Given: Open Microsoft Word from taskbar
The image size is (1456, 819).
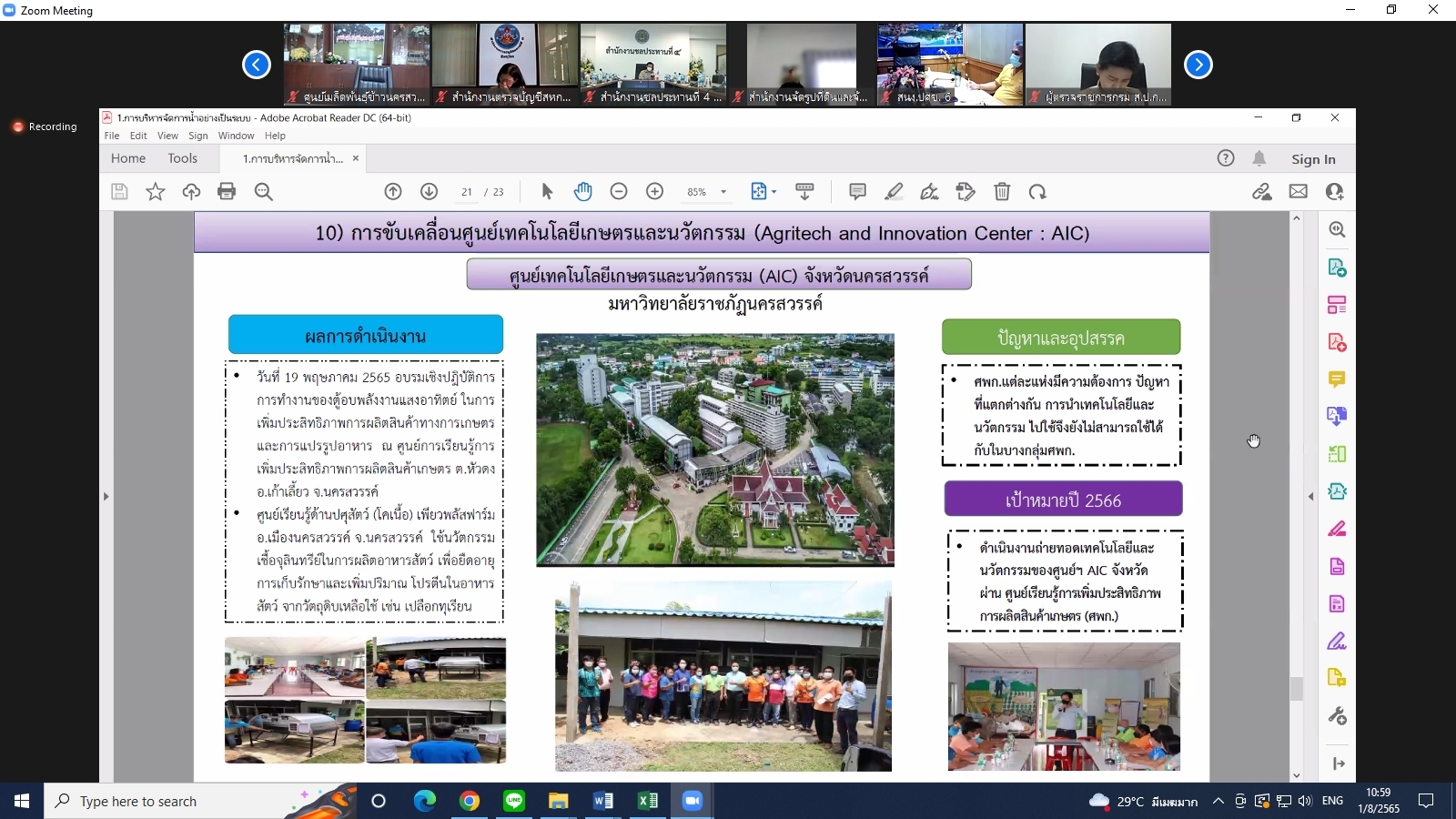Looking at the screenshot, I should 603,801.
